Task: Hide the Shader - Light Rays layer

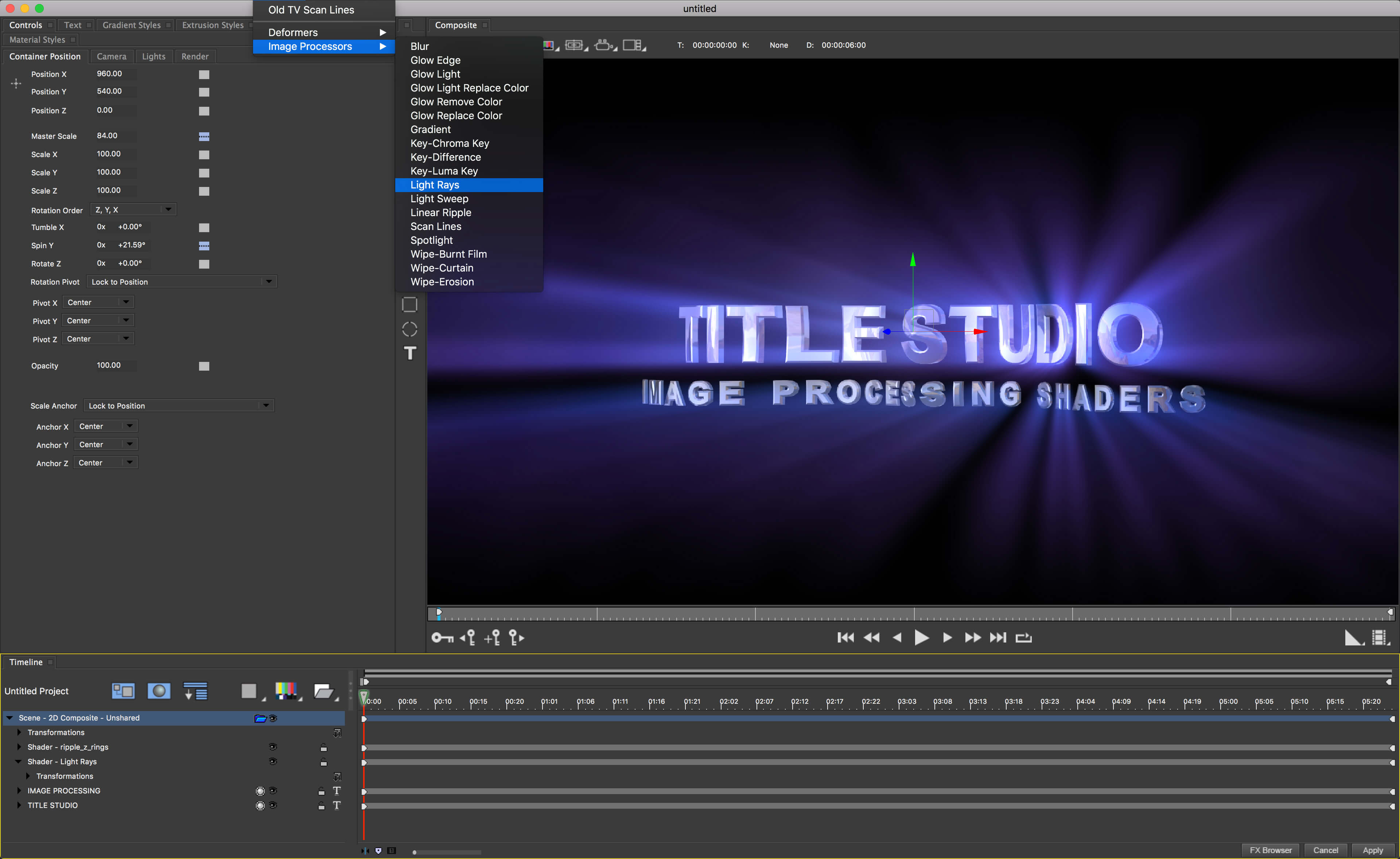Action: (273, 761)
